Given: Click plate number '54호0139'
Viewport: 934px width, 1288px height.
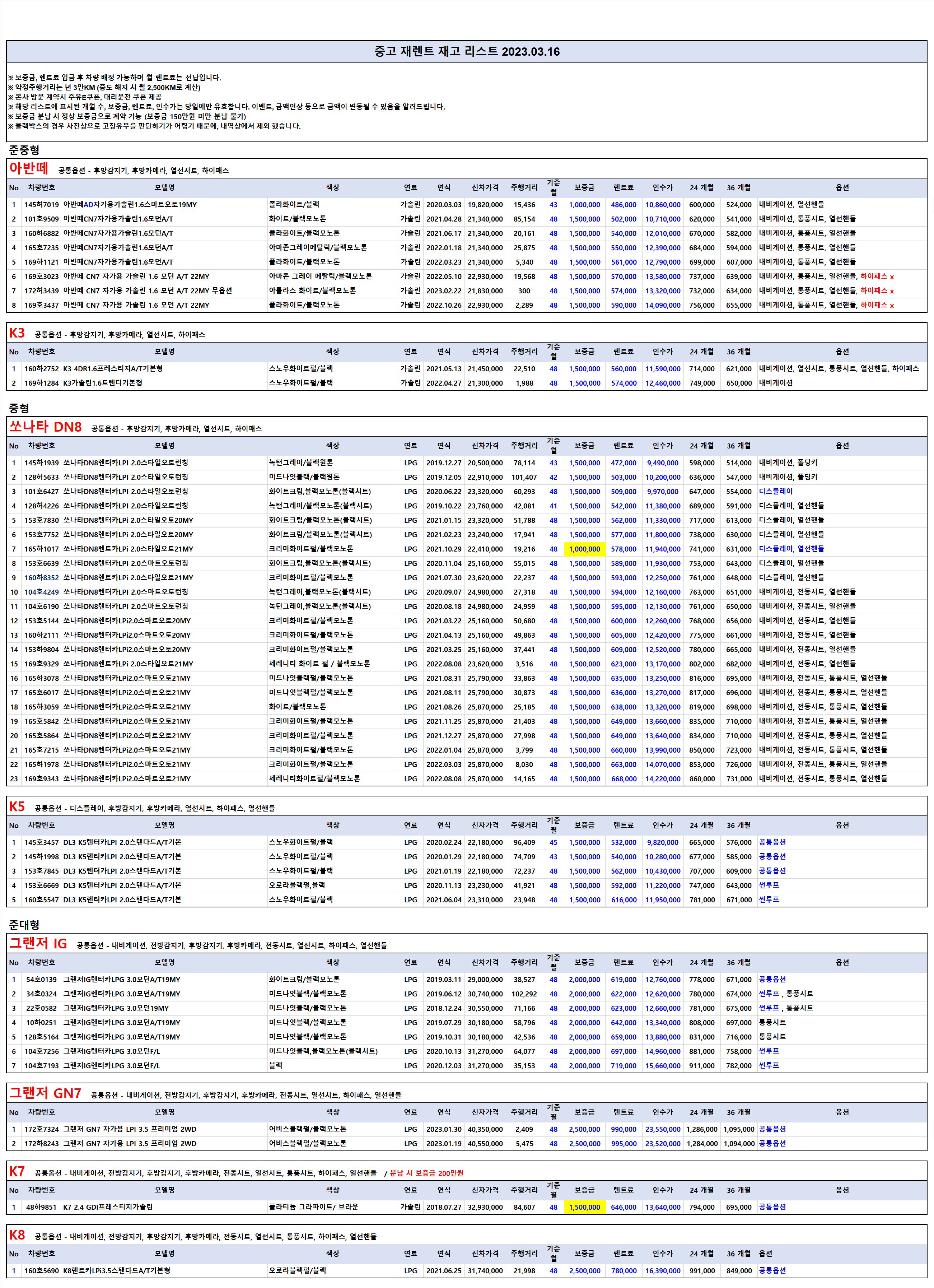Looking at the screenshot, I should 41,980.
